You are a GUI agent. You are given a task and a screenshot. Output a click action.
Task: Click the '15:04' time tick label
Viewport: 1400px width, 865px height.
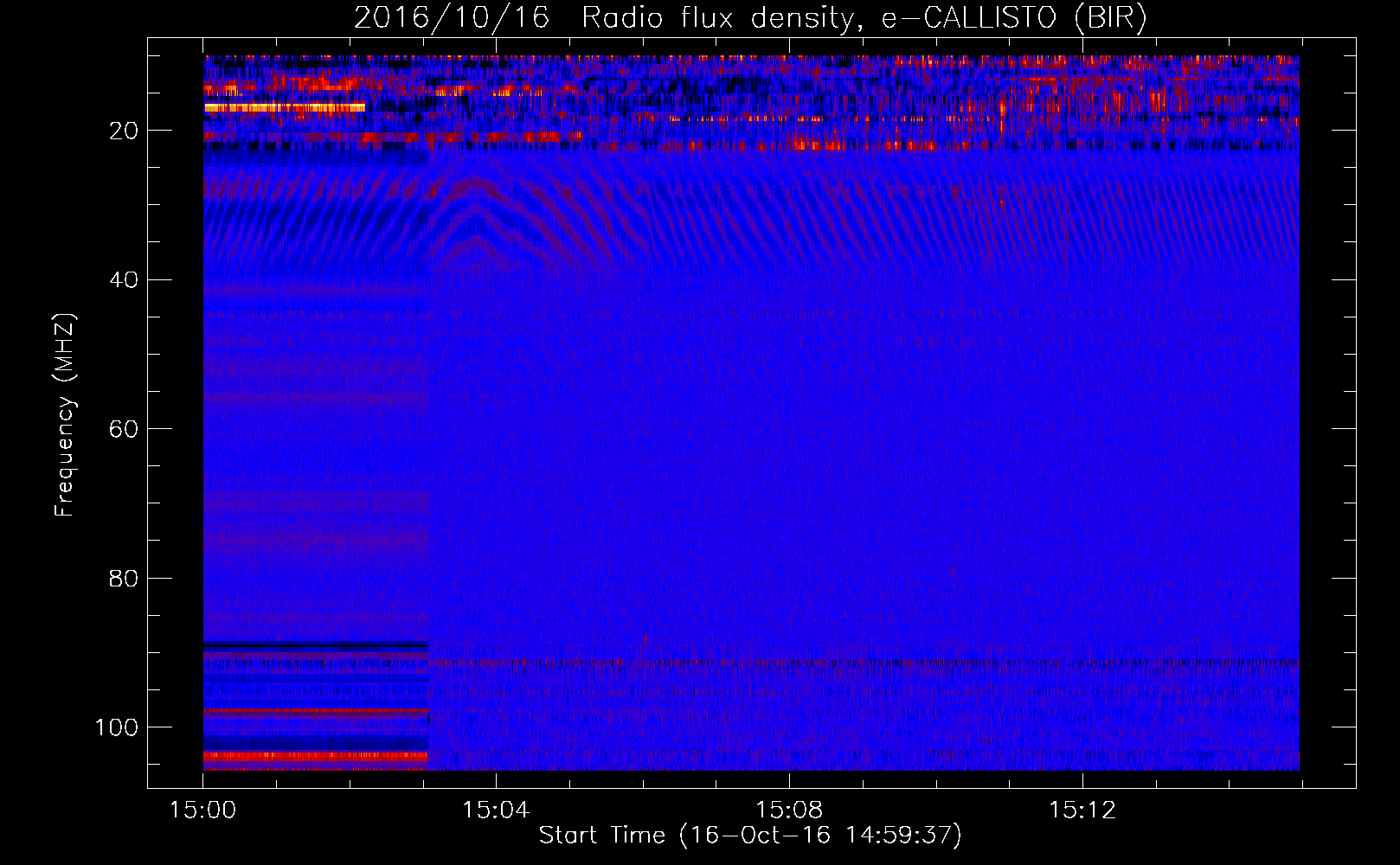[496, 811]
